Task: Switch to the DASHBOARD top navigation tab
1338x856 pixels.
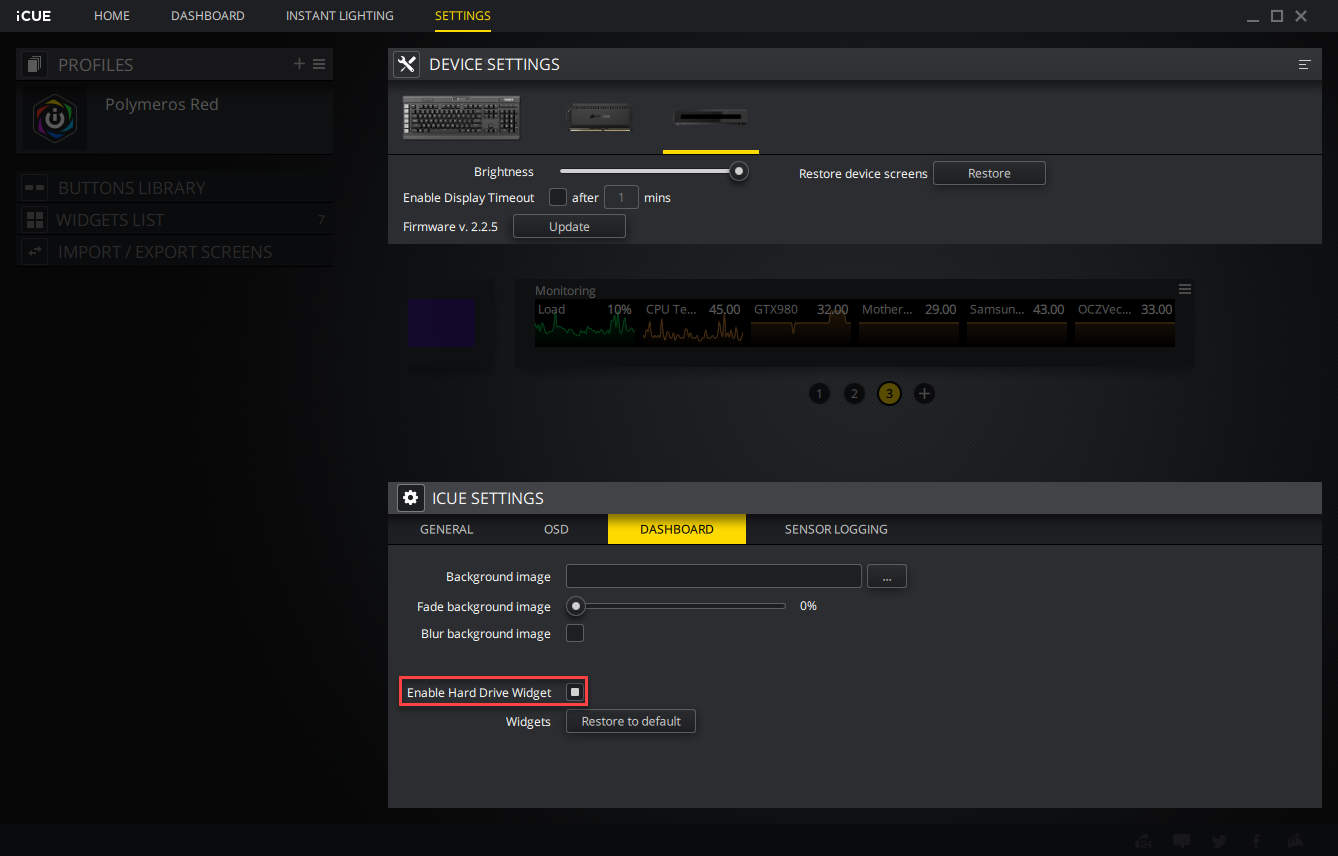Action: point(208,16)
